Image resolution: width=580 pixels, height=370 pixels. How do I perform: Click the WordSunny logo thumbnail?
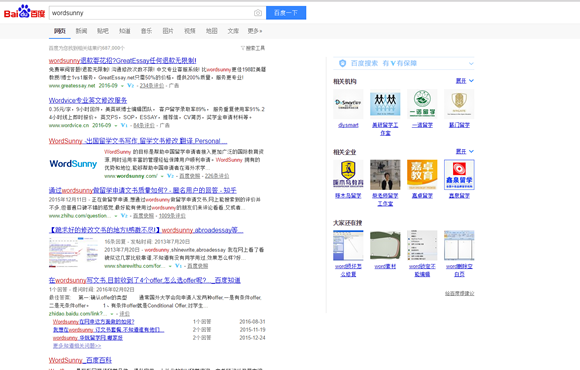(x=73, y=164)
